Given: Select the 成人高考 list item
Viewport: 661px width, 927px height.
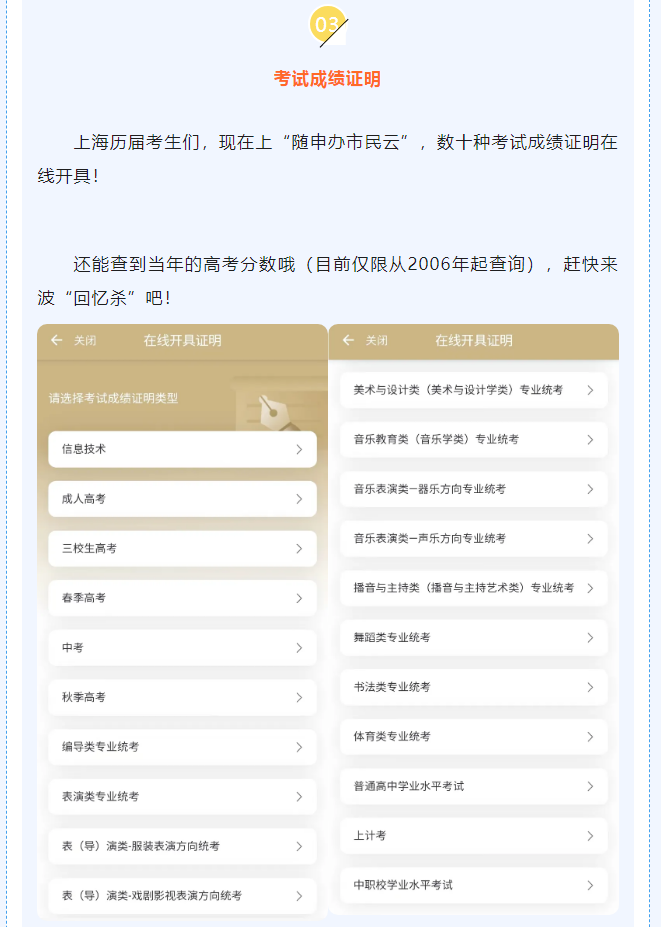Looking at the screenshot, I should click(x=182, y=499).
